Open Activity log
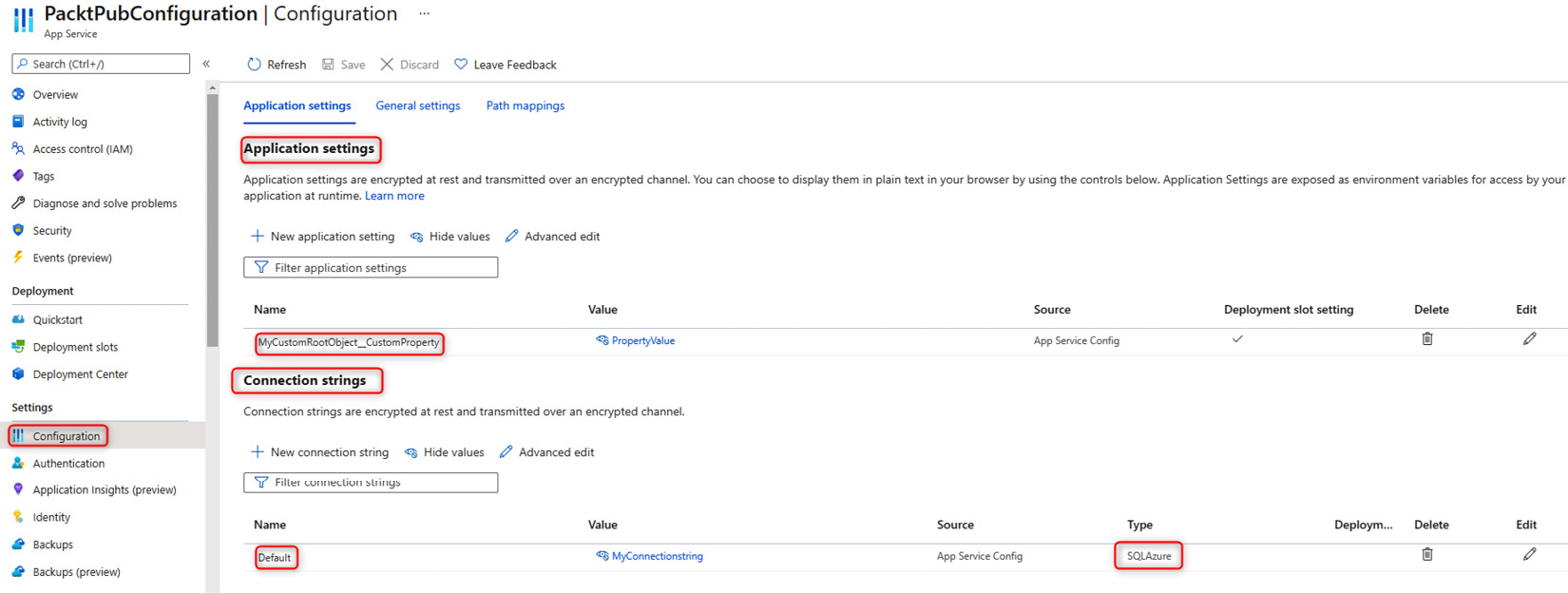The image size is (1568, 593). point(60,122)
